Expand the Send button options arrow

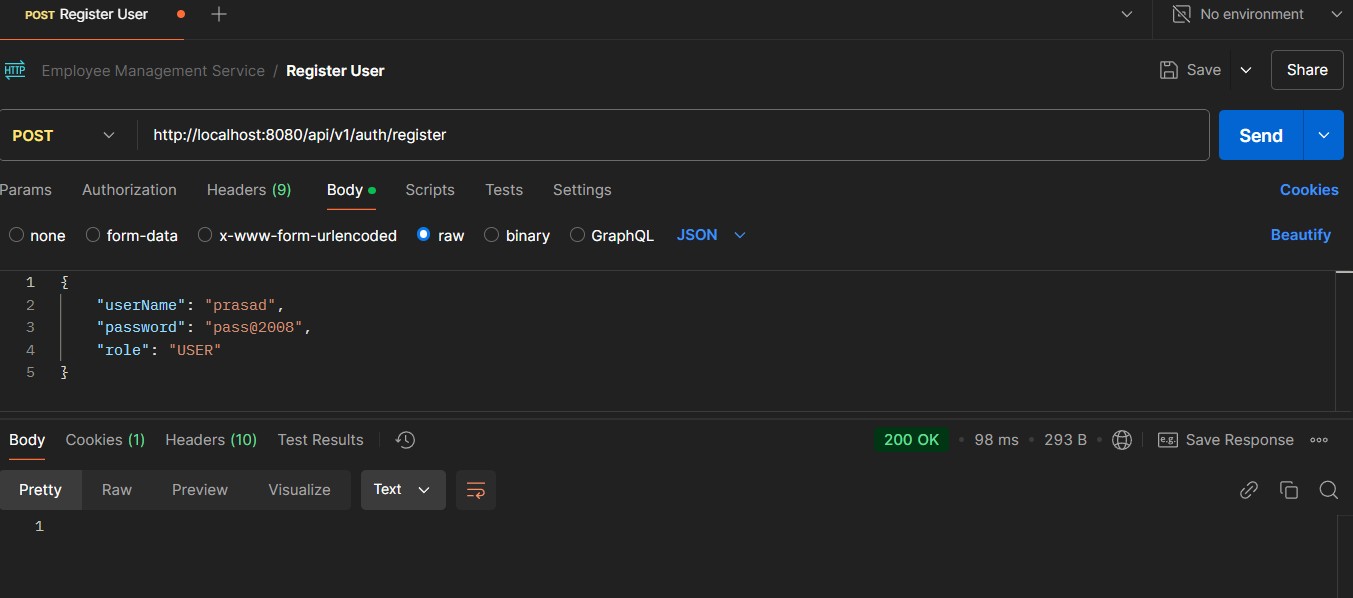coord(1323,135)
